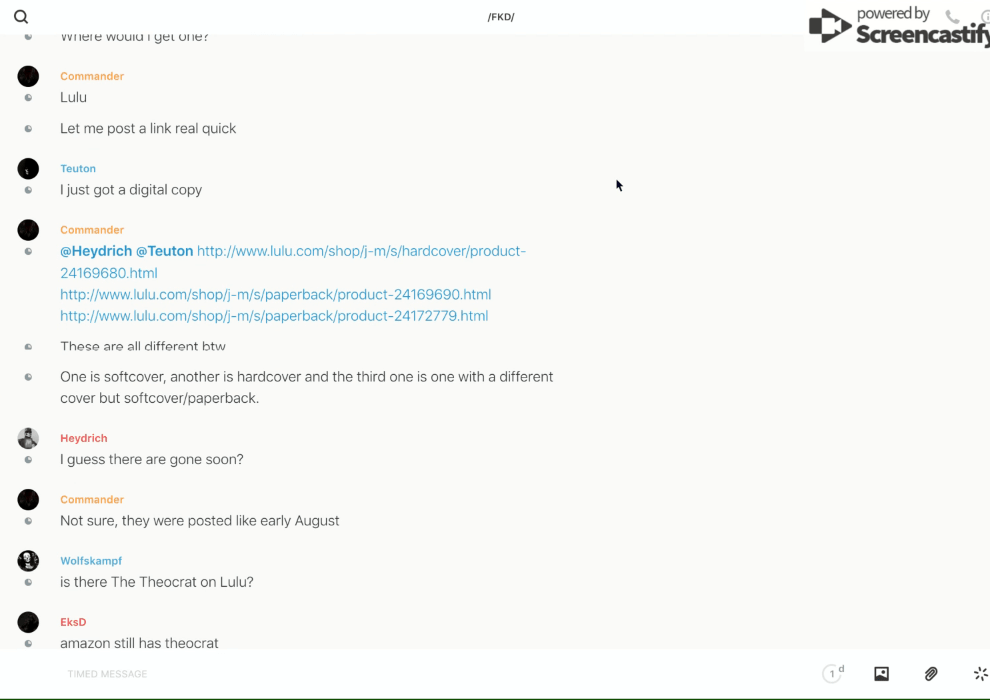Open paperback product-24169690 link
990x700 pixels.
point(275,294)
